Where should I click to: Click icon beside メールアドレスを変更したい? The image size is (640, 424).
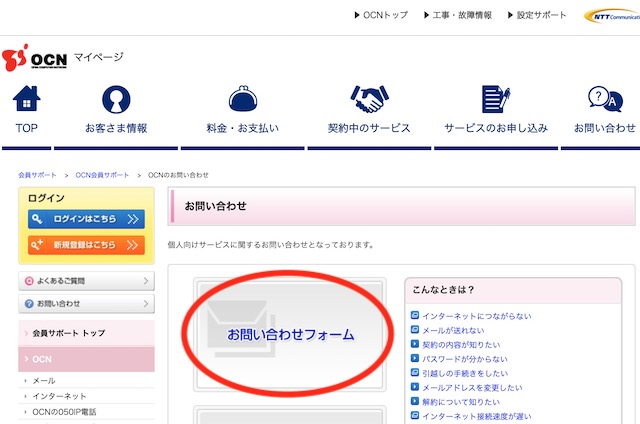point(415,387)
